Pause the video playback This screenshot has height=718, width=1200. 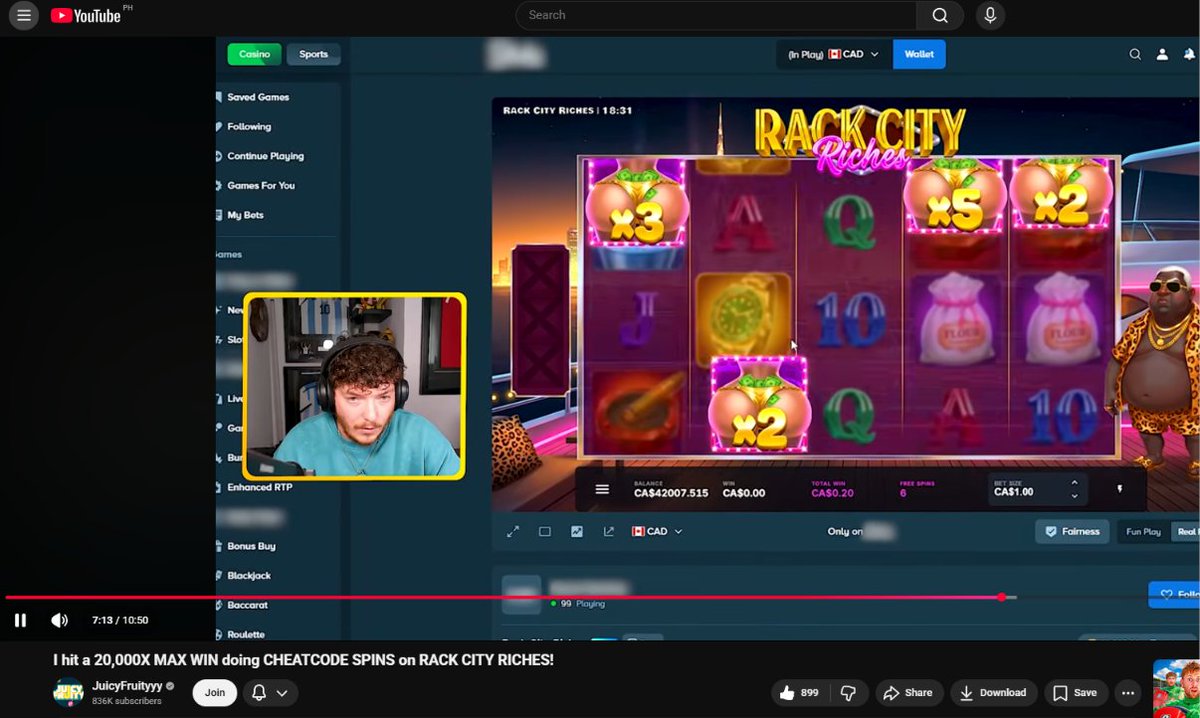coord(20,620)
